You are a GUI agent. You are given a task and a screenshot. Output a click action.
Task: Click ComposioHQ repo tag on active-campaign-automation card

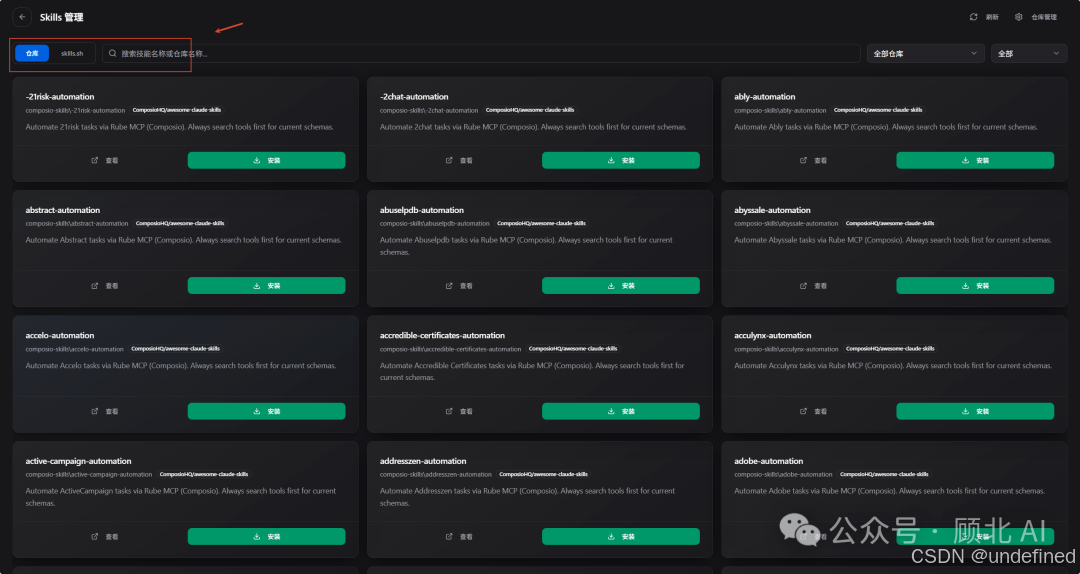point(204,474)
